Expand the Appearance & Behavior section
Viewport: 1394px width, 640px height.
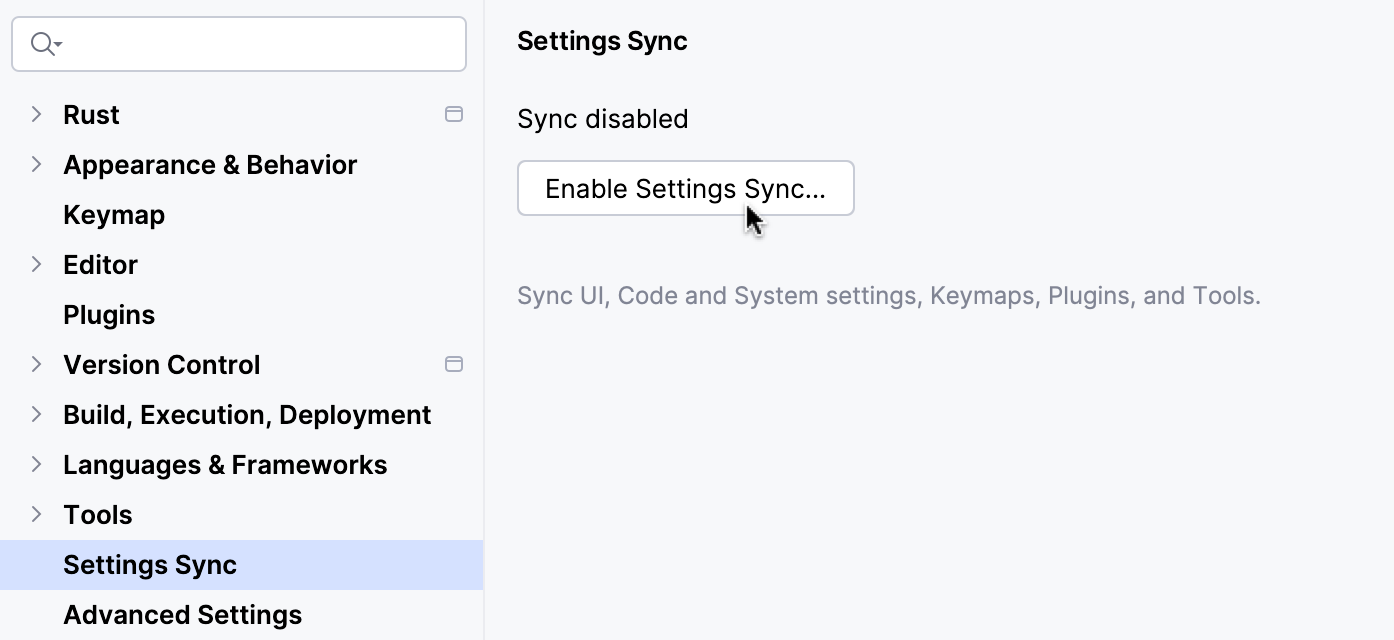(36, 164)
